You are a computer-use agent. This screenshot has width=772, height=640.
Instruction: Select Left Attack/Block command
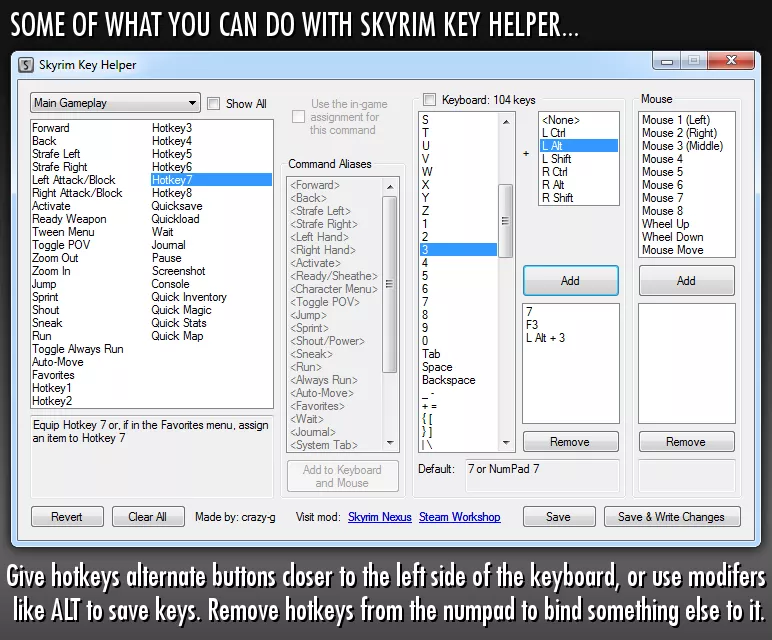point(74,180)
